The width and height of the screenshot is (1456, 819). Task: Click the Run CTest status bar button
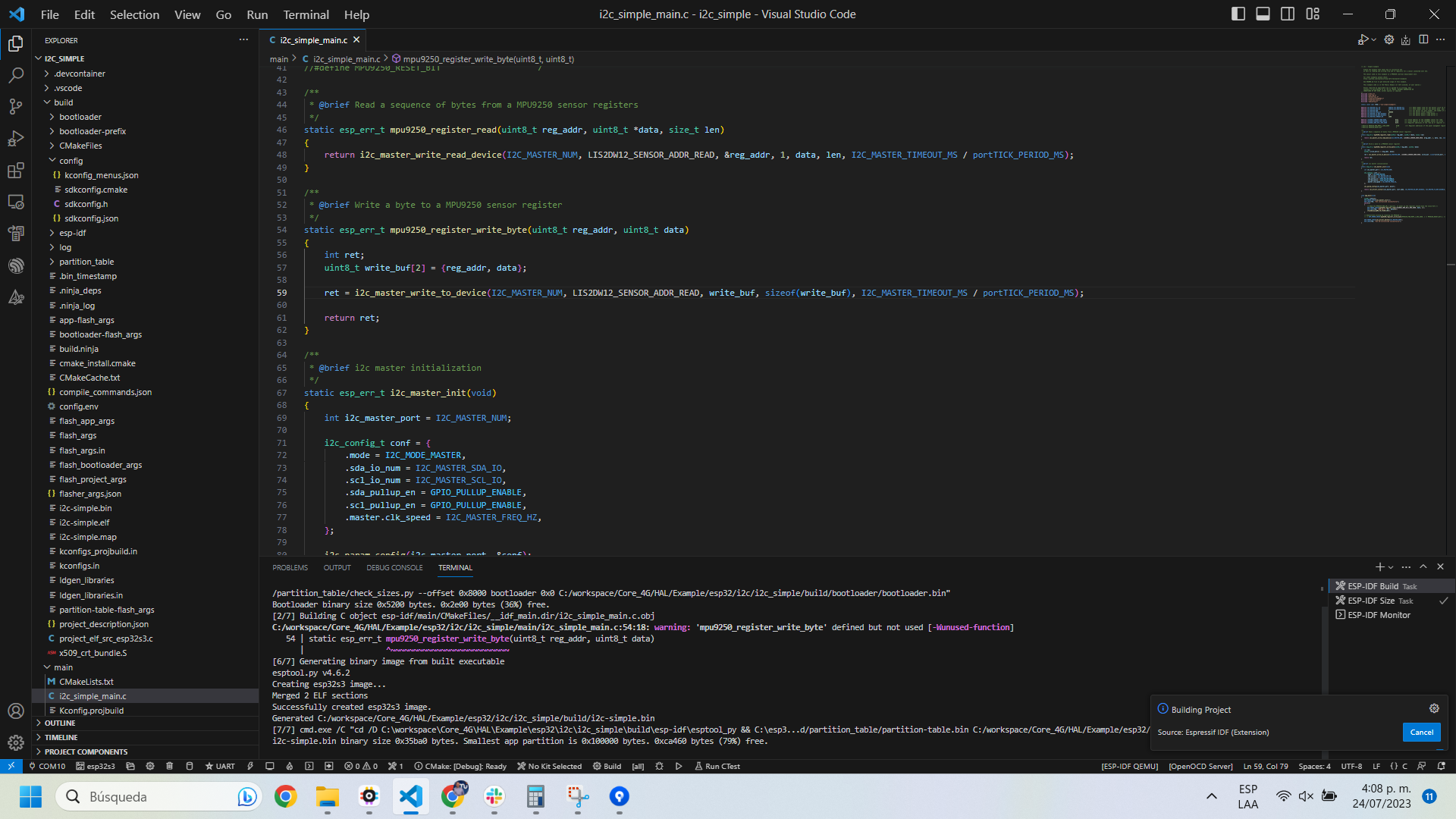[717, 766]
